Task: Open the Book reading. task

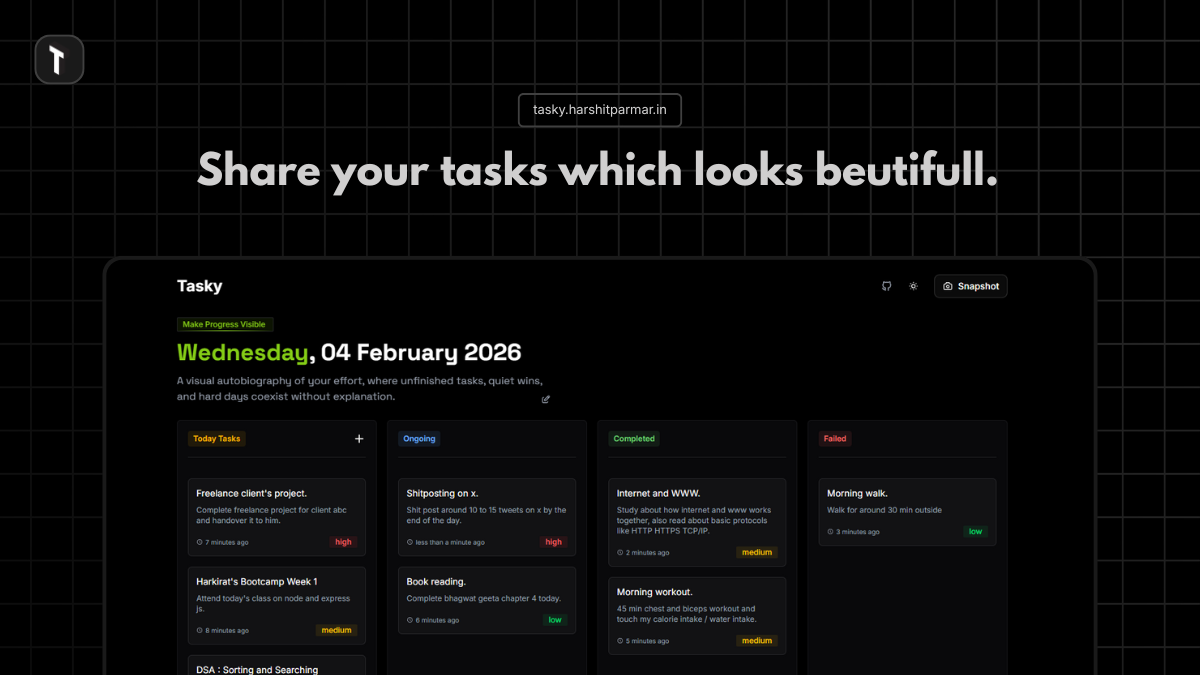Action: tap(487, 601)
